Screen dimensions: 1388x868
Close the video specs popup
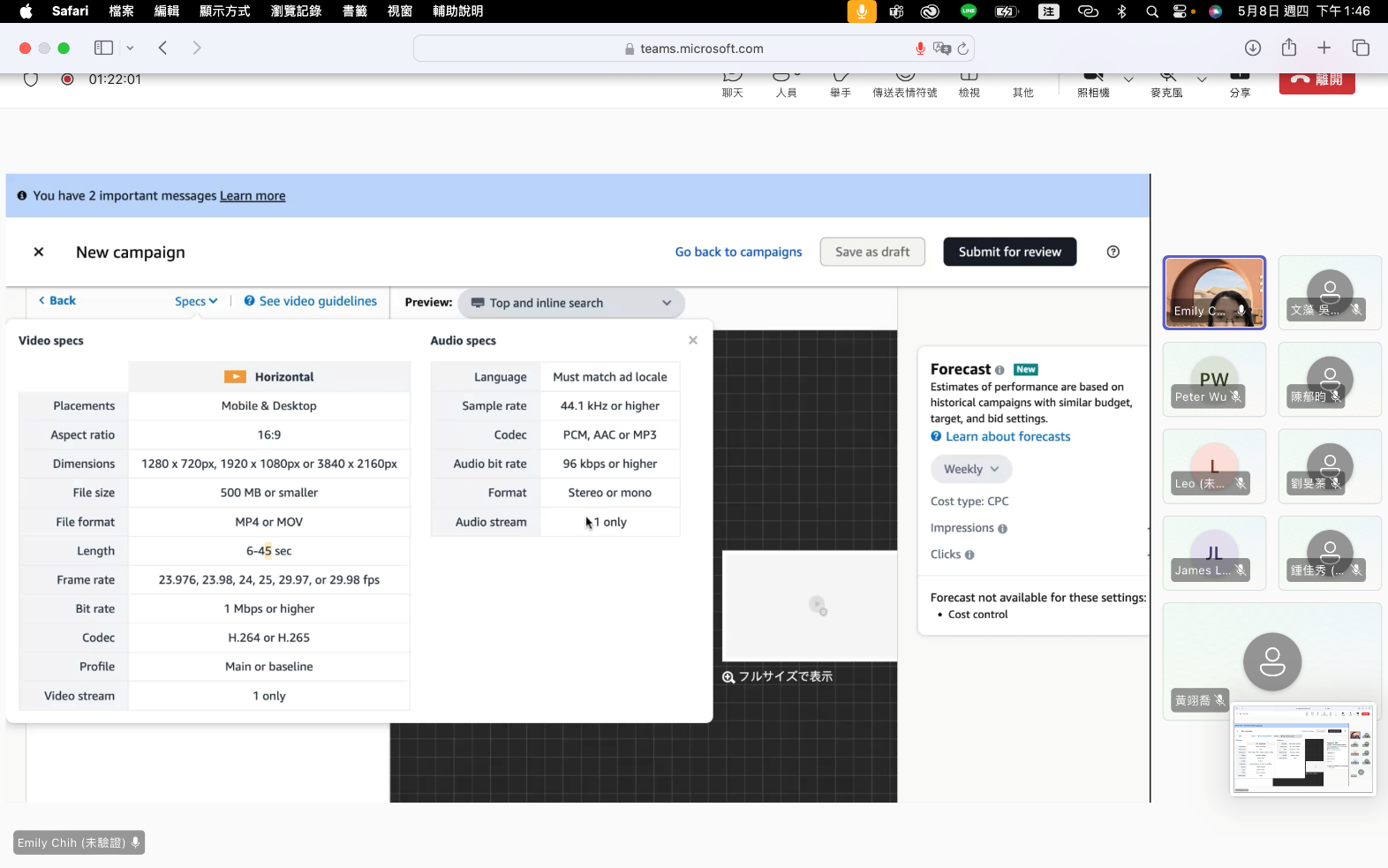coord(692,340)
